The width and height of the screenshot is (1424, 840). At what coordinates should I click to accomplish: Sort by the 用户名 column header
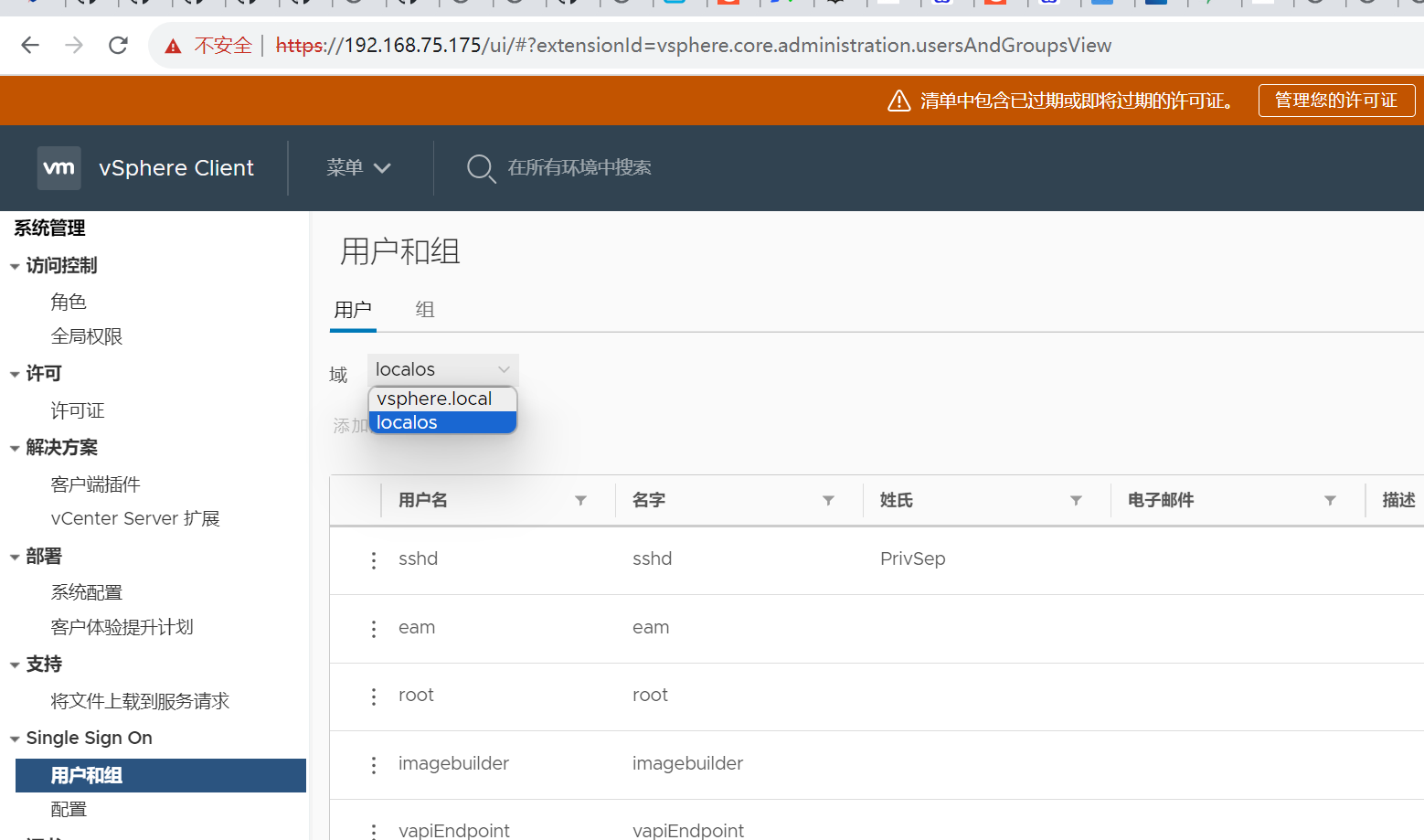[x=423, y=500]
